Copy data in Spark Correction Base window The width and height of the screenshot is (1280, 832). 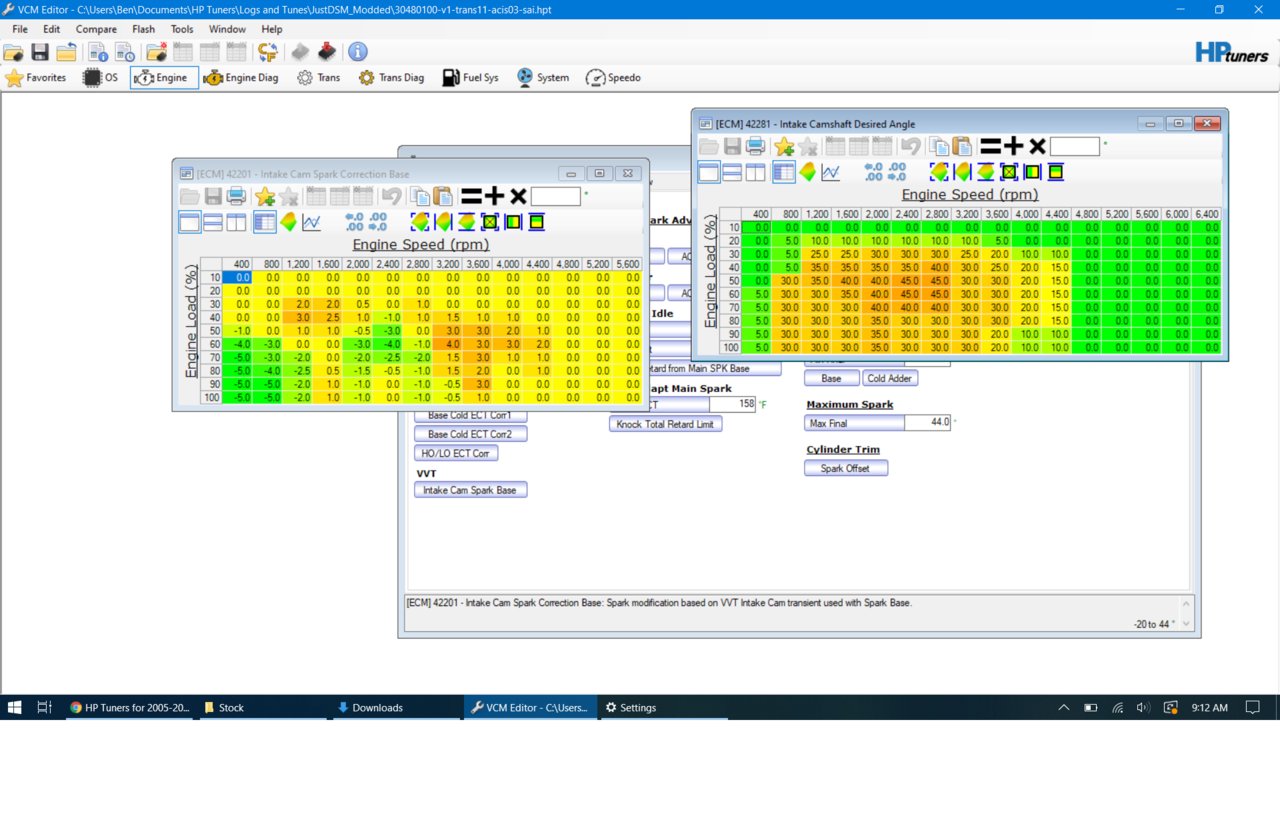tap(420, 196)
